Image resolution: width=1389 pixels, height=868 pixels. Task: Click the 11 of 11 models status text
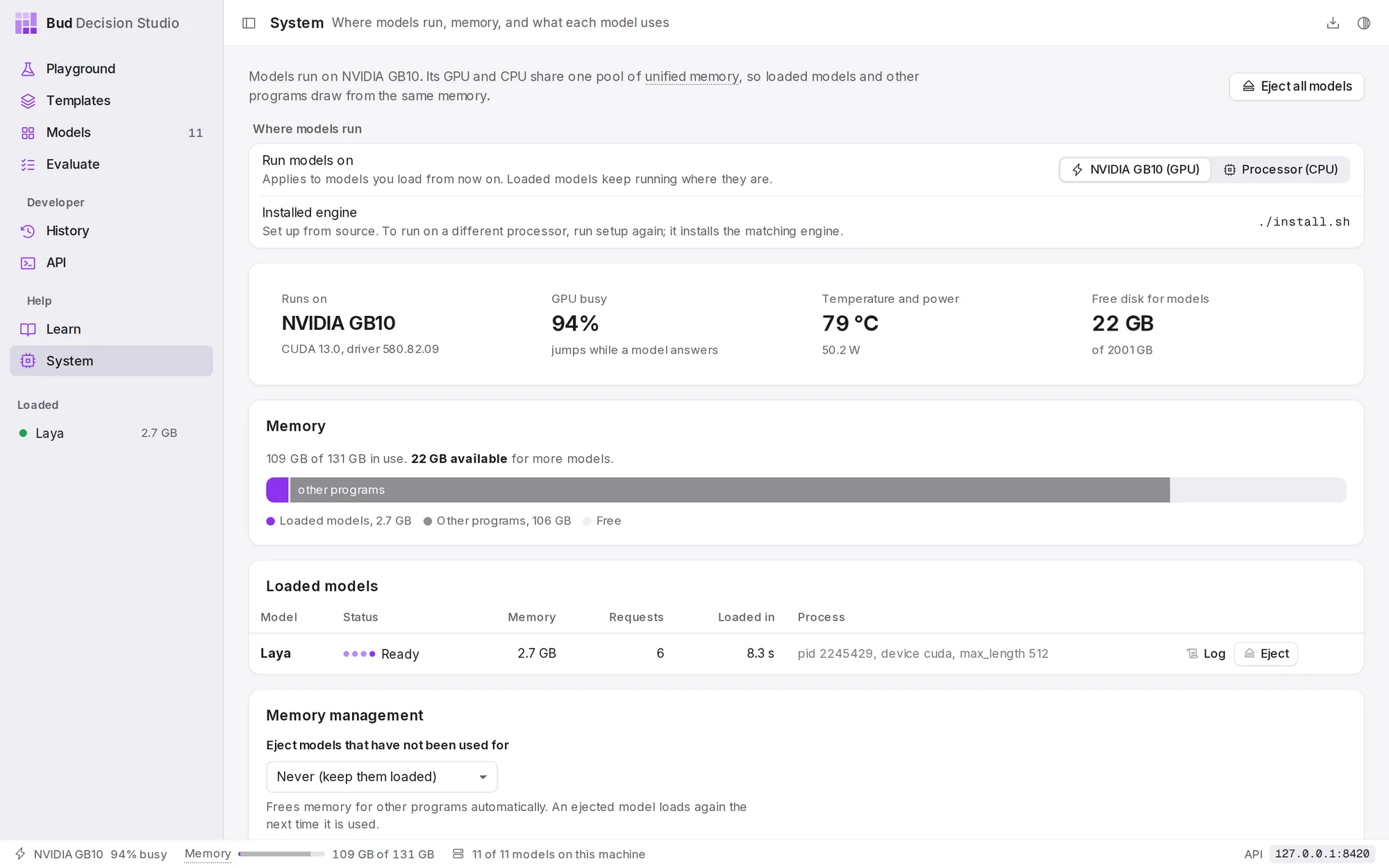coord(558,854)
